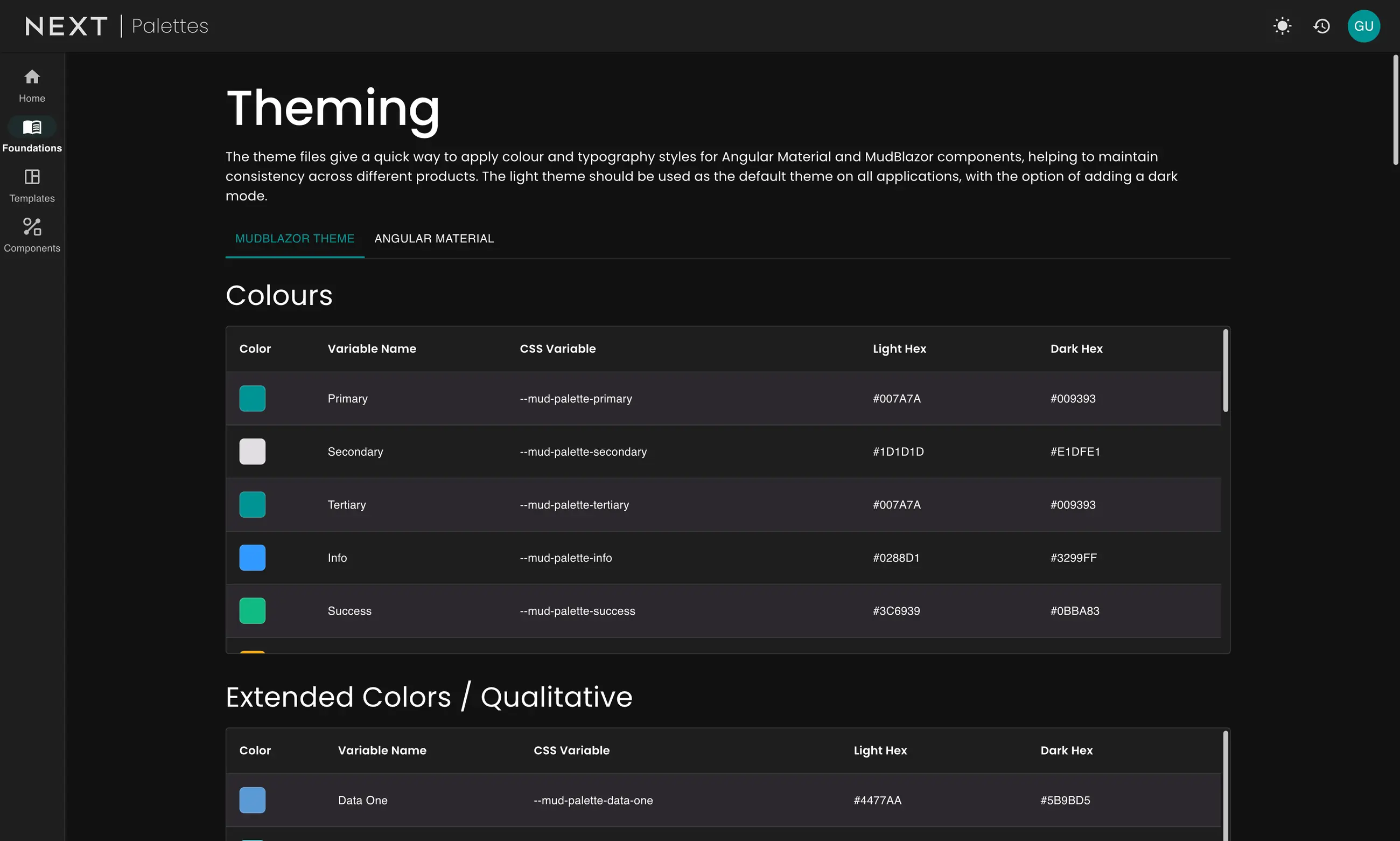
Task: Select the Secondary light grey swatch
Action: (252, 451)
